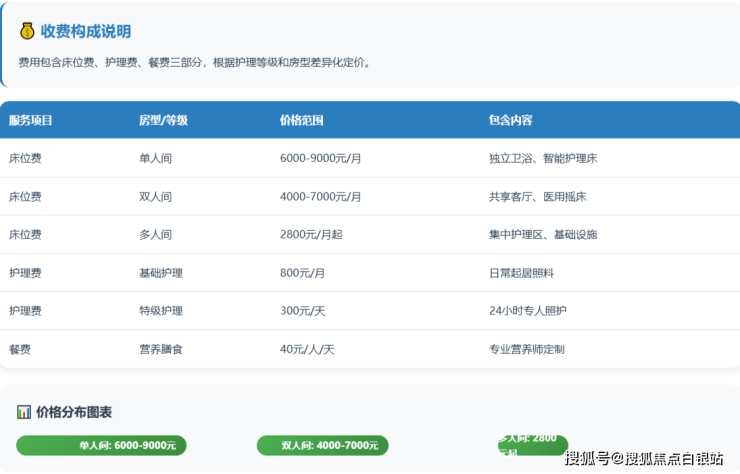
Task: Click the green 多人间 2800元起 bar
Action: (x=530, y=445)
